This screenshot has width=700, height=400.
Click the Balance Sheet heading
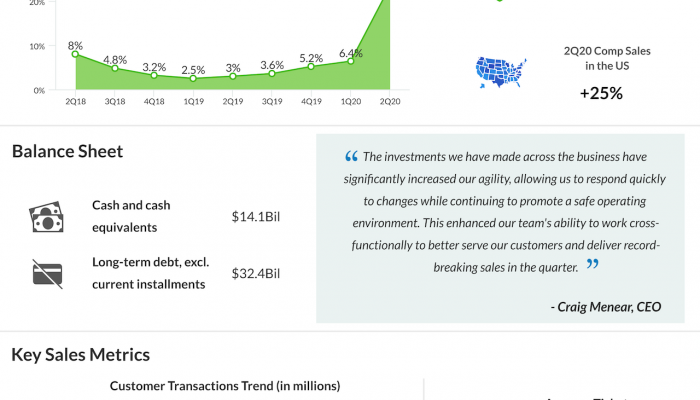click(67, 152)
